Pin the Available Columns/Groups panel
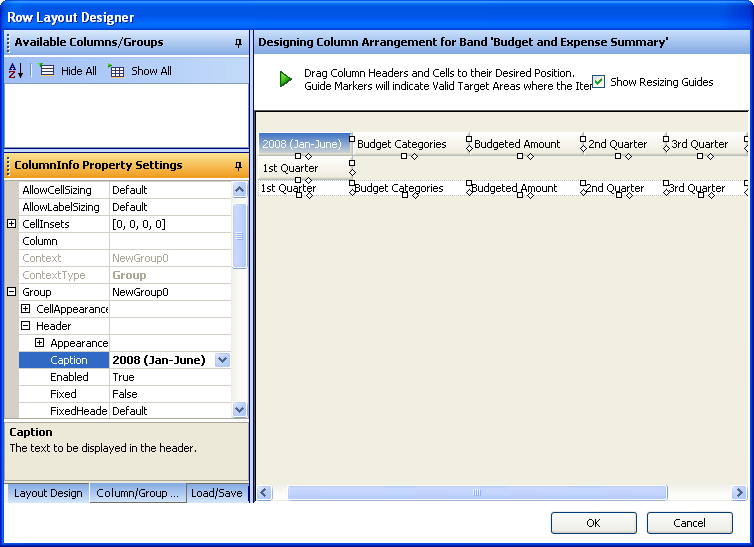 pos(238,43)
